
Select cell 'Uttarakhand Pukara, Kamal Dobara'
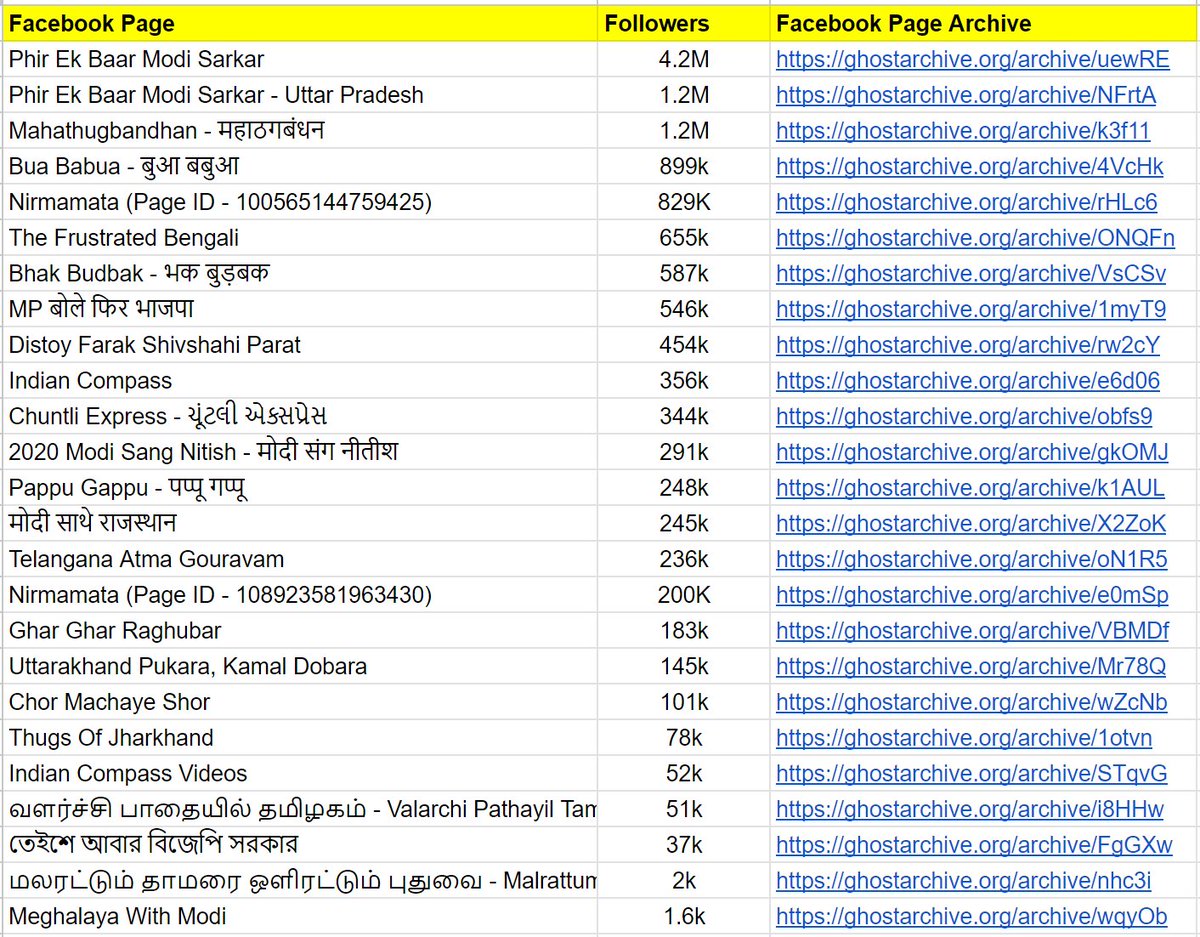299,666
